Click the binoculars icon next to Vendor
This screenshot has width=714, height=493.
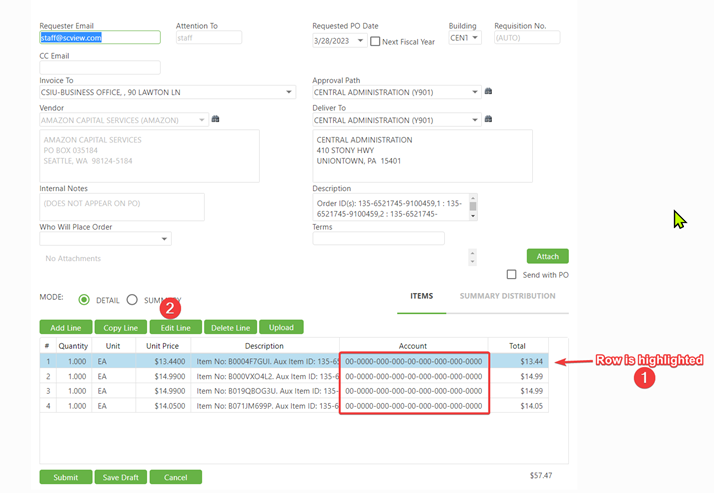coord(215,120)
